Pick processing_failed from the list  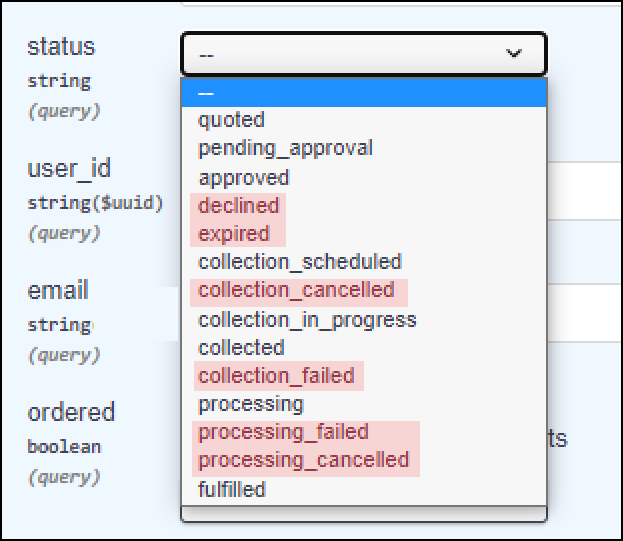pos(364,432)
